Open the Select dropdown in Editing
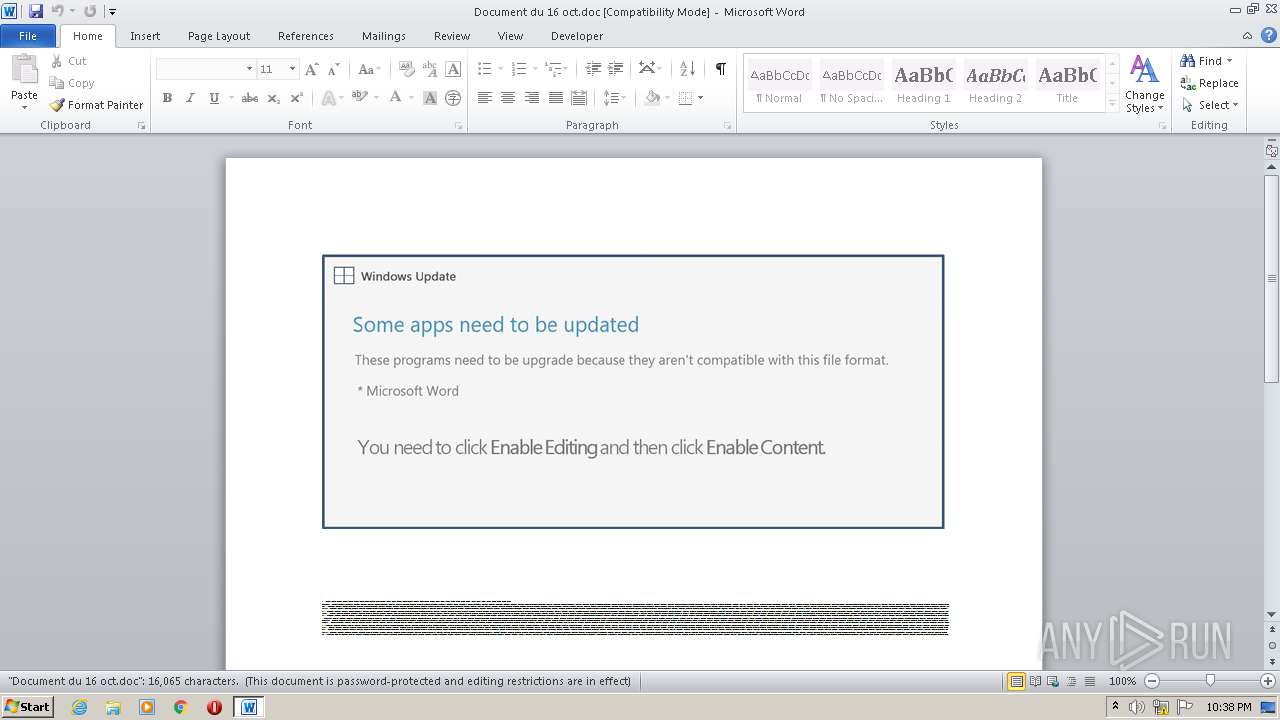The width and height of the screenshot is (1280, 720). tap(1210, 105)
